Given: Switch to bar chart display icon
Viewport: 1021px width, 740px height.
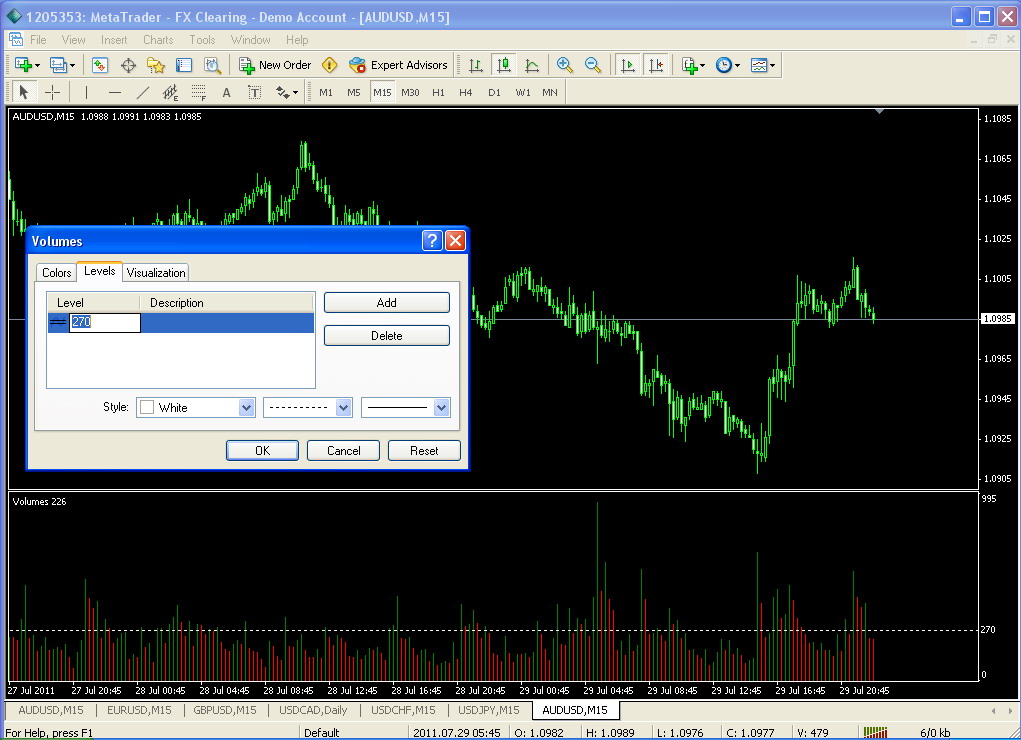Looking at the screenshot, I should click(476, 65).
